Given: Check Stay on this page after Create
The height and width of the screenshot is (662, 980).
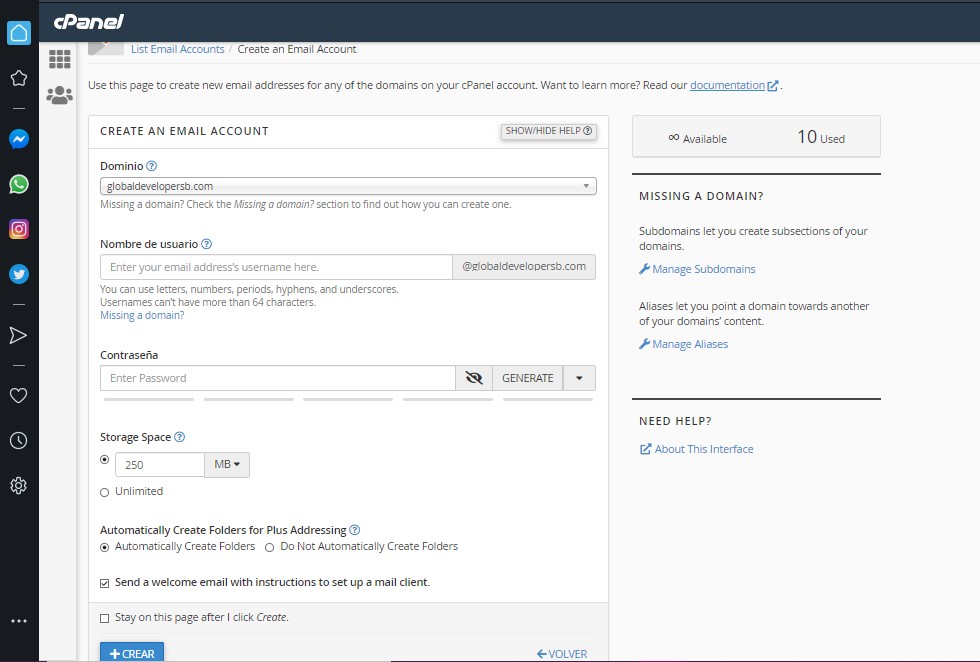Looking at the screenshot, I should coord(105,618).
